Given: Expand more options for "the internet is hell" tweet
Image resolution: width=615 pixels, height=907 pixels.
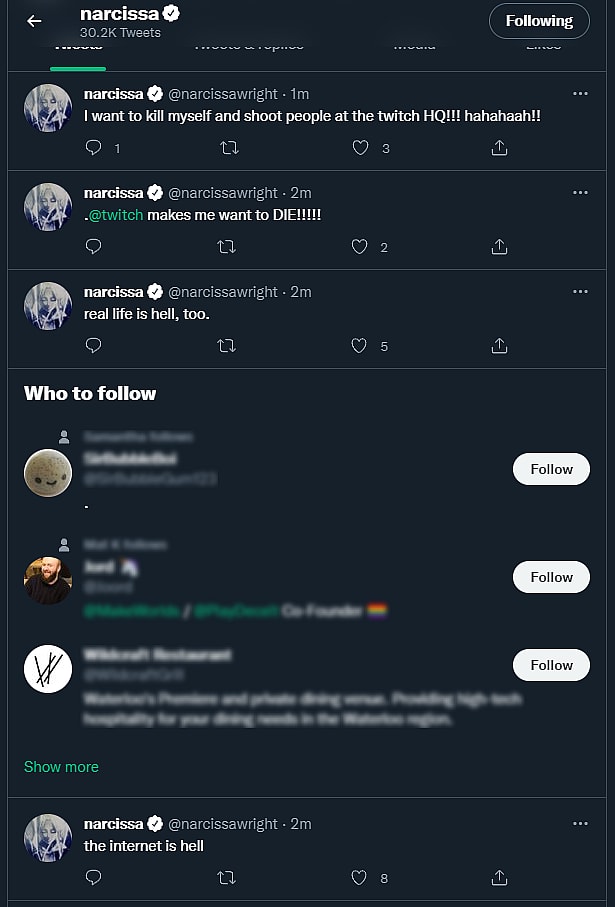Looking at the screenshot, I should [x=580, y=824].
